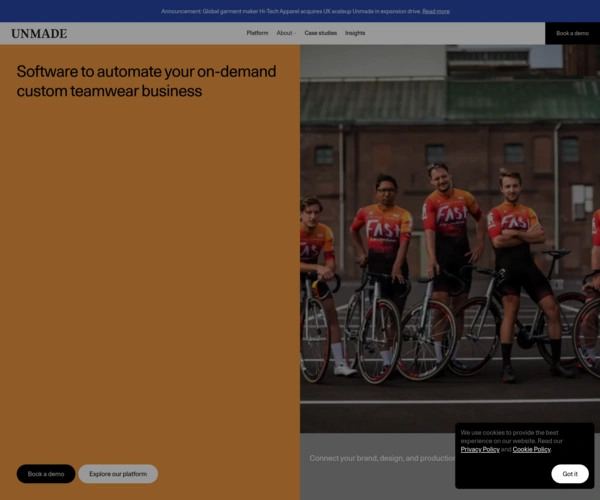
Task: Click the UNMADE logo
Action: 39,33
